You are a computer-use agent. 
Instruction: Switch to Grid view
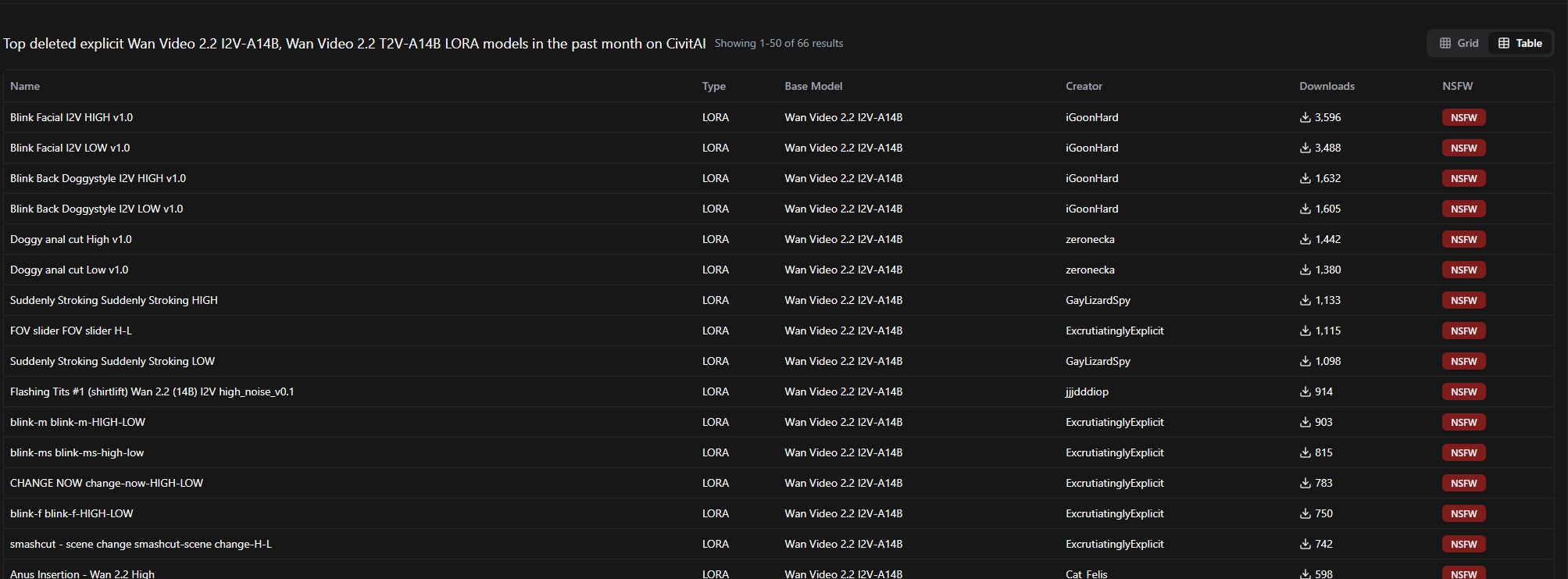(1459, 43)
